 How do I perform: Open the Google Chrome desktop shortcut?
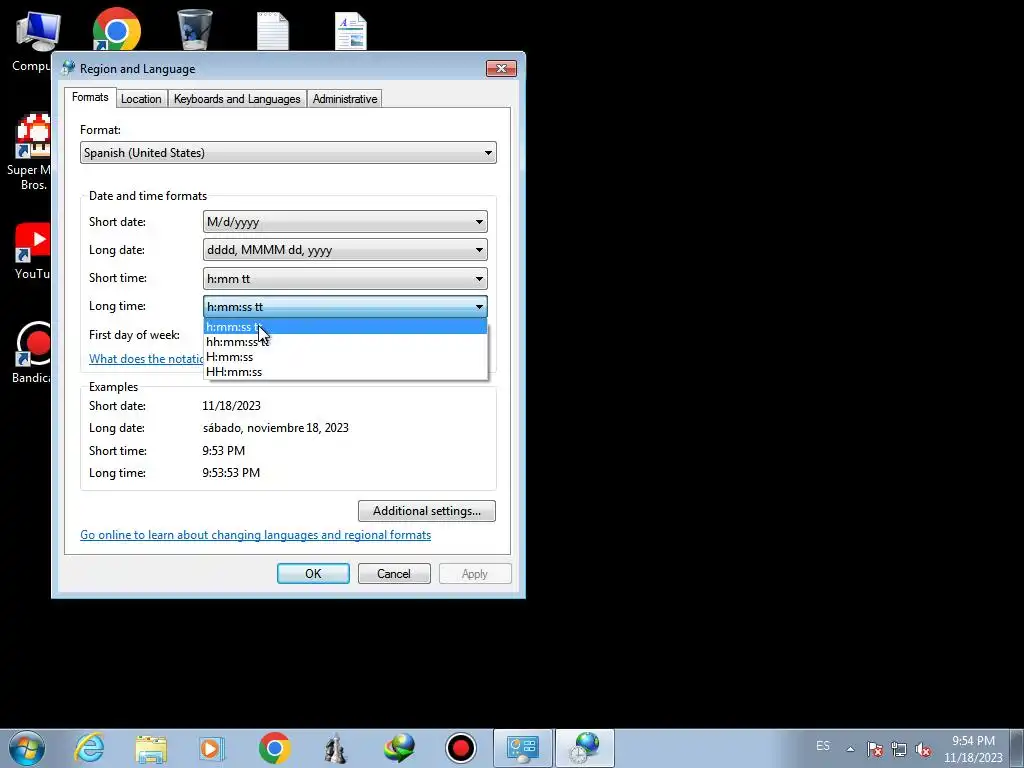117,29
